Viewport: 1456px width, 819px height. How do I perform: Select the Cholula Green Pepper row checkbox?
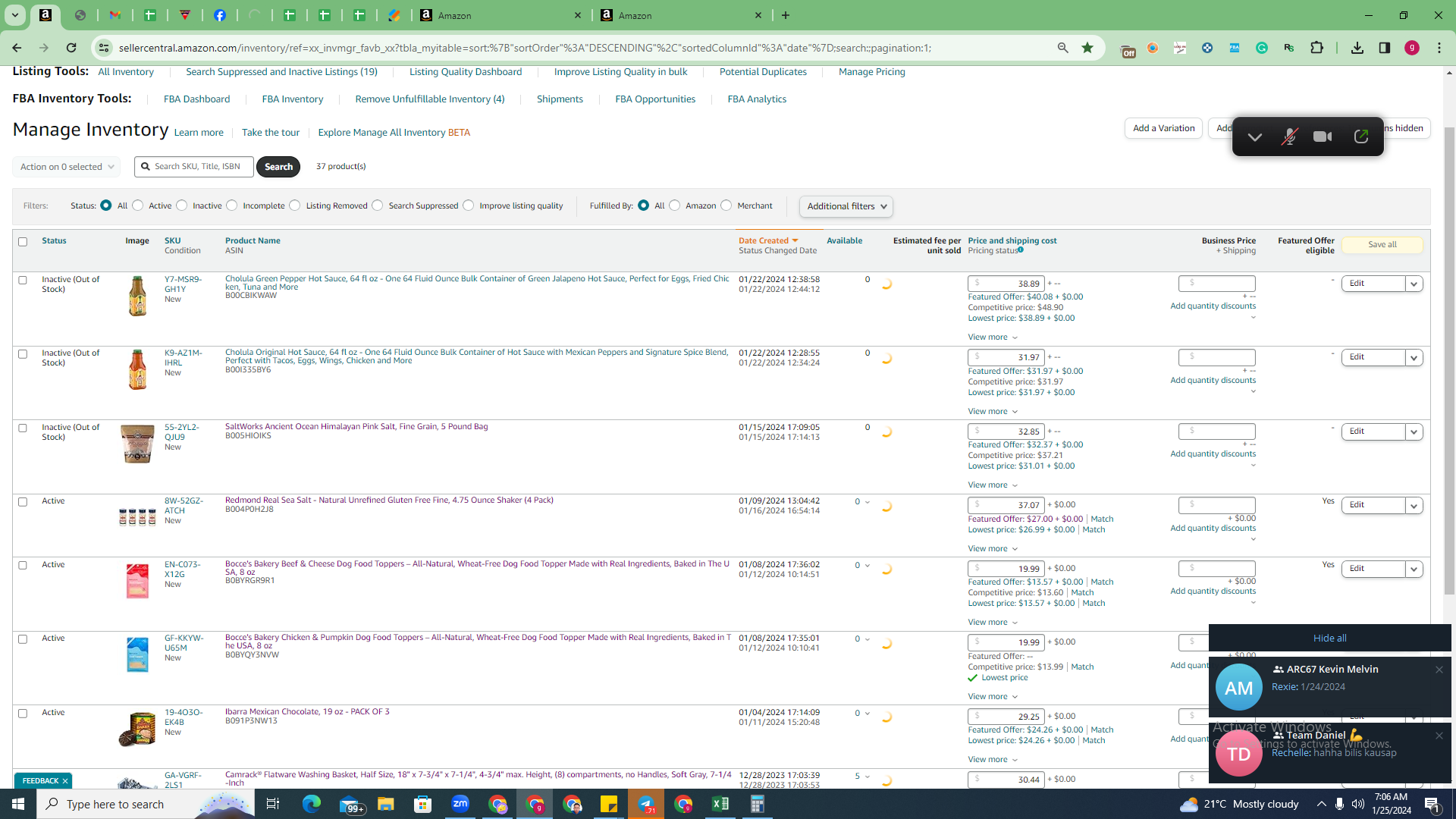[x=23, y=280]
